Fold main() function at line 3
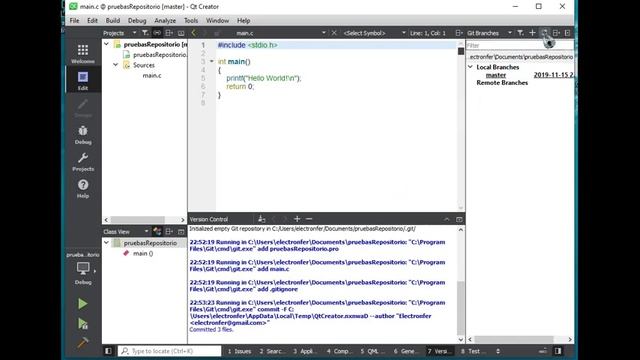Image resolution: width=640 pixels, height=360 pixels. tap(212, 61)
